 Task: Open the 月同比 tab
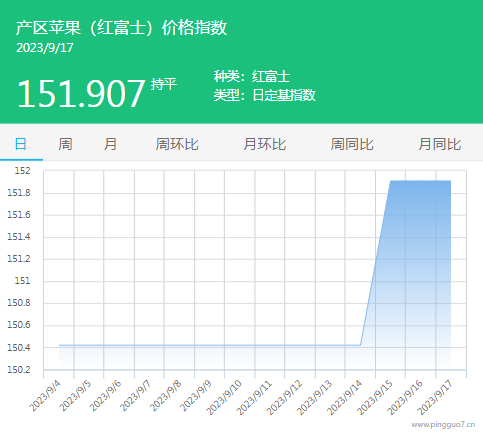coord(440,144)
